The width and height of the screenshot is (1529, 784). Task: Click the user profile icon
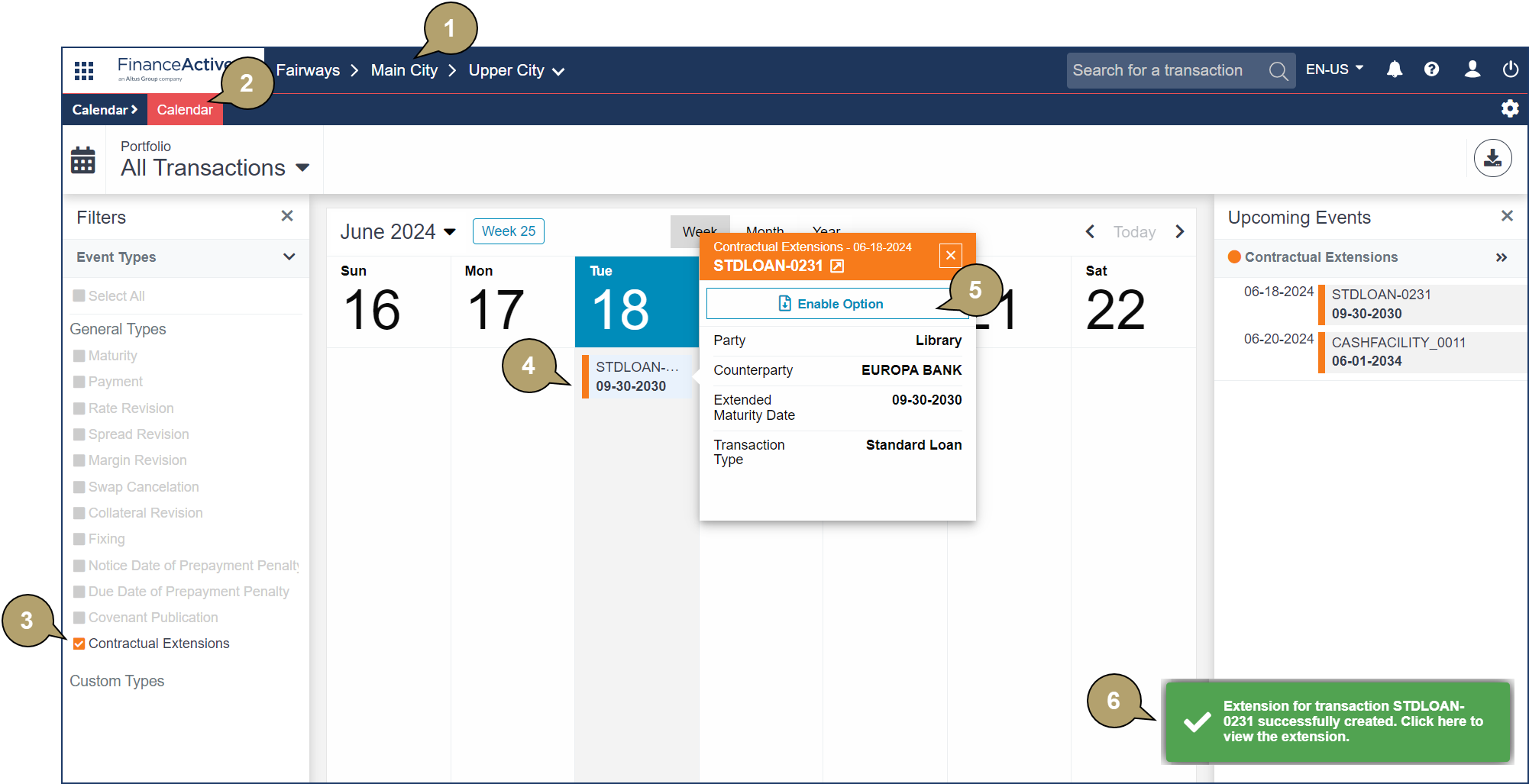pyautogui.click(x=1472, y=69)
